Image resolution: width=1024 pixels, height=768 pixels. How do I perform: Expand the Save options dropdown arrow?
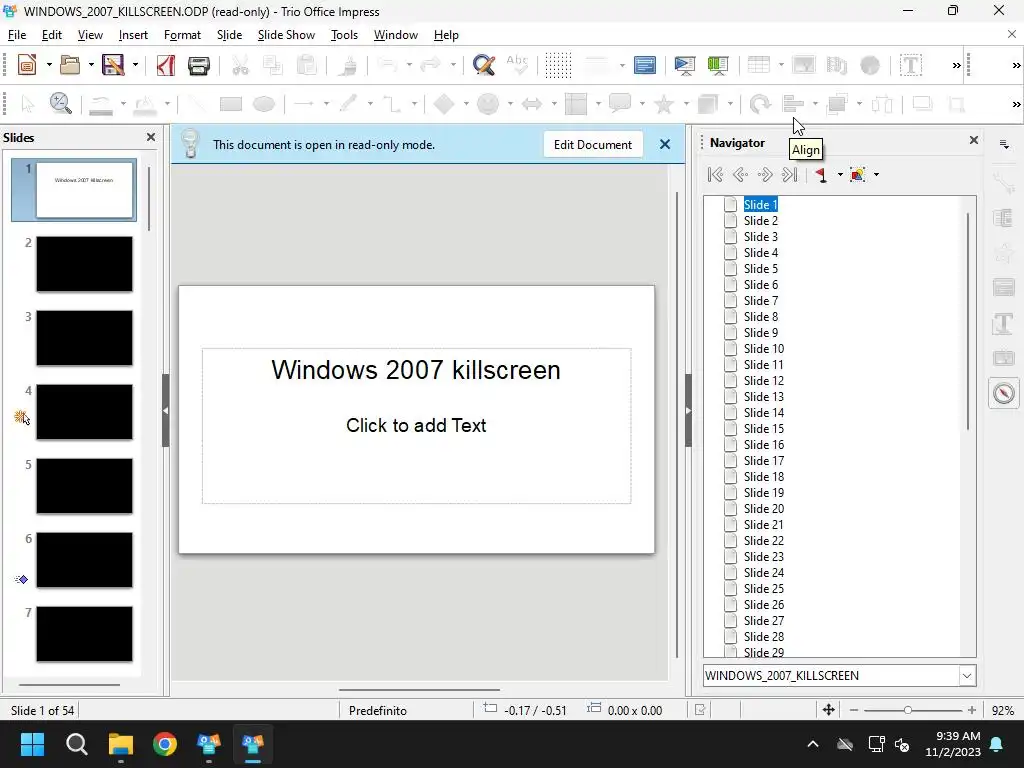[135, 65]
